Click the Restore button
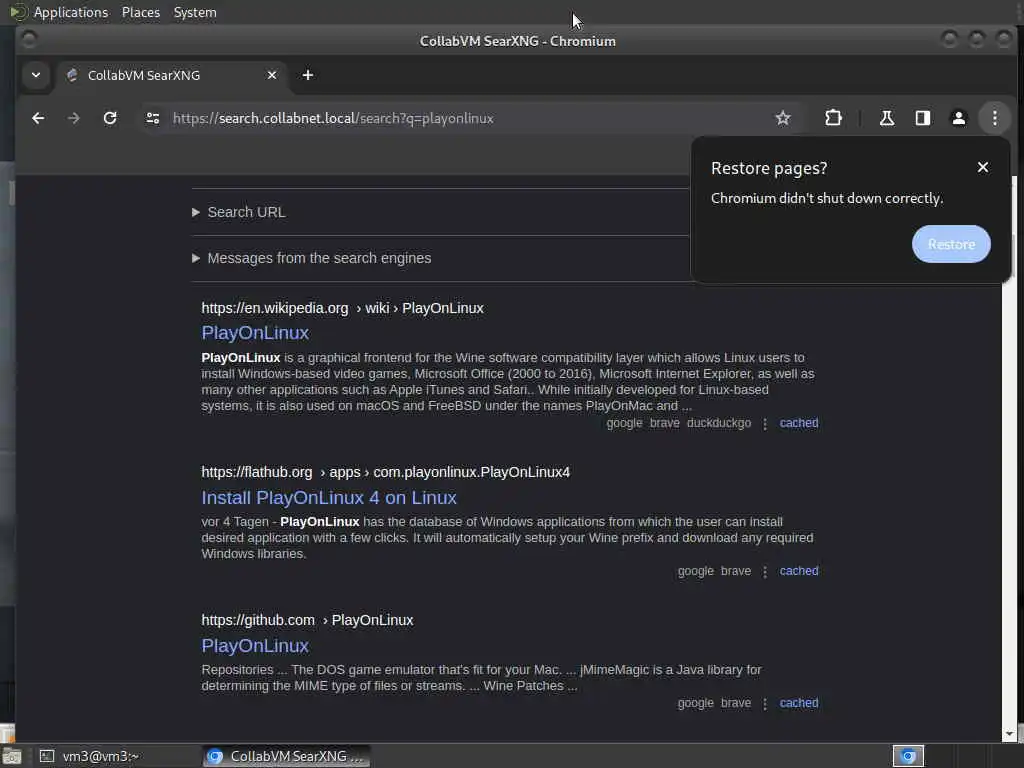Screen dimensions: 1024x768 [x=951, y=244]
